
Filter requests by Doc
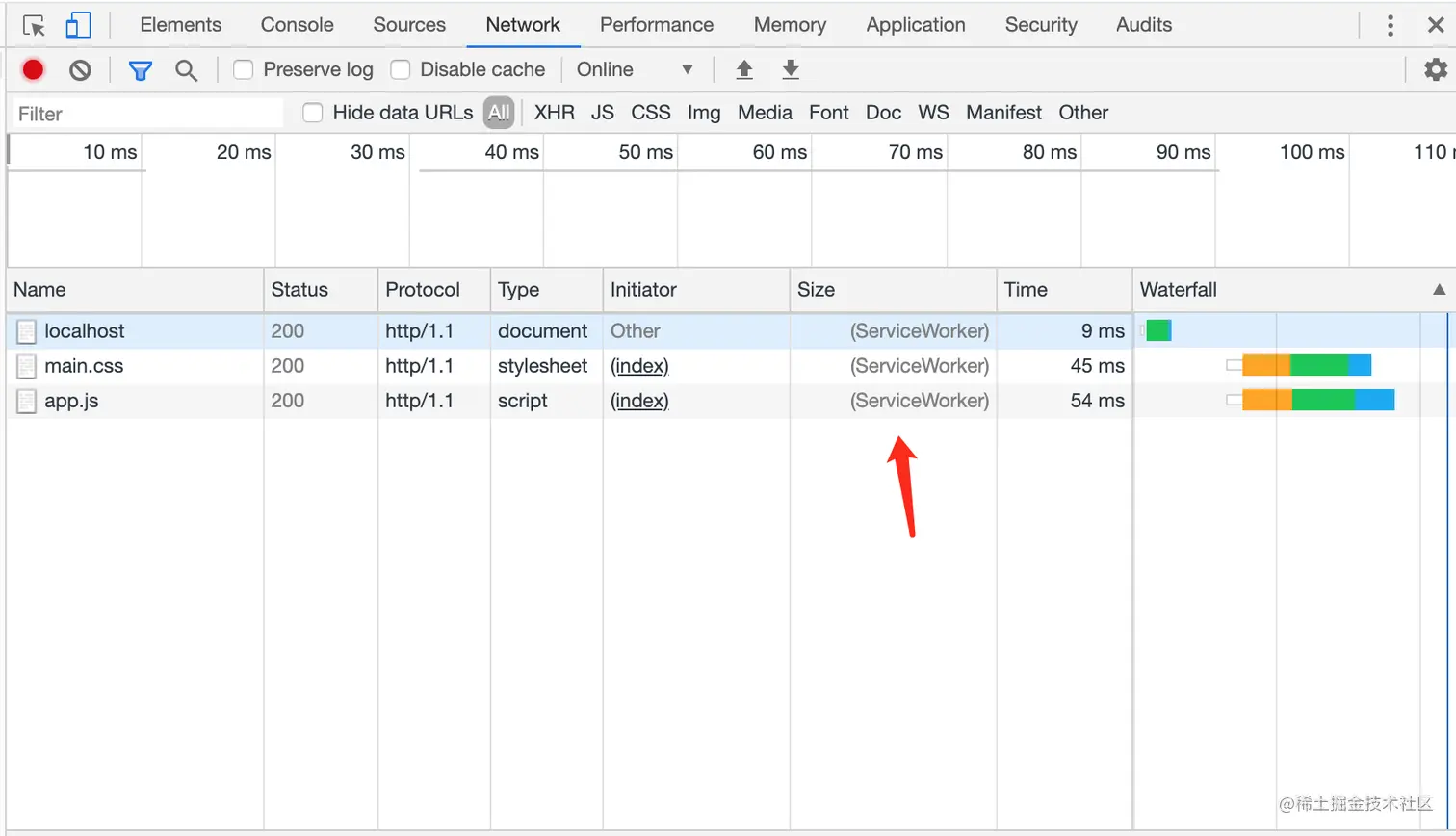click(x=883, y=113)
